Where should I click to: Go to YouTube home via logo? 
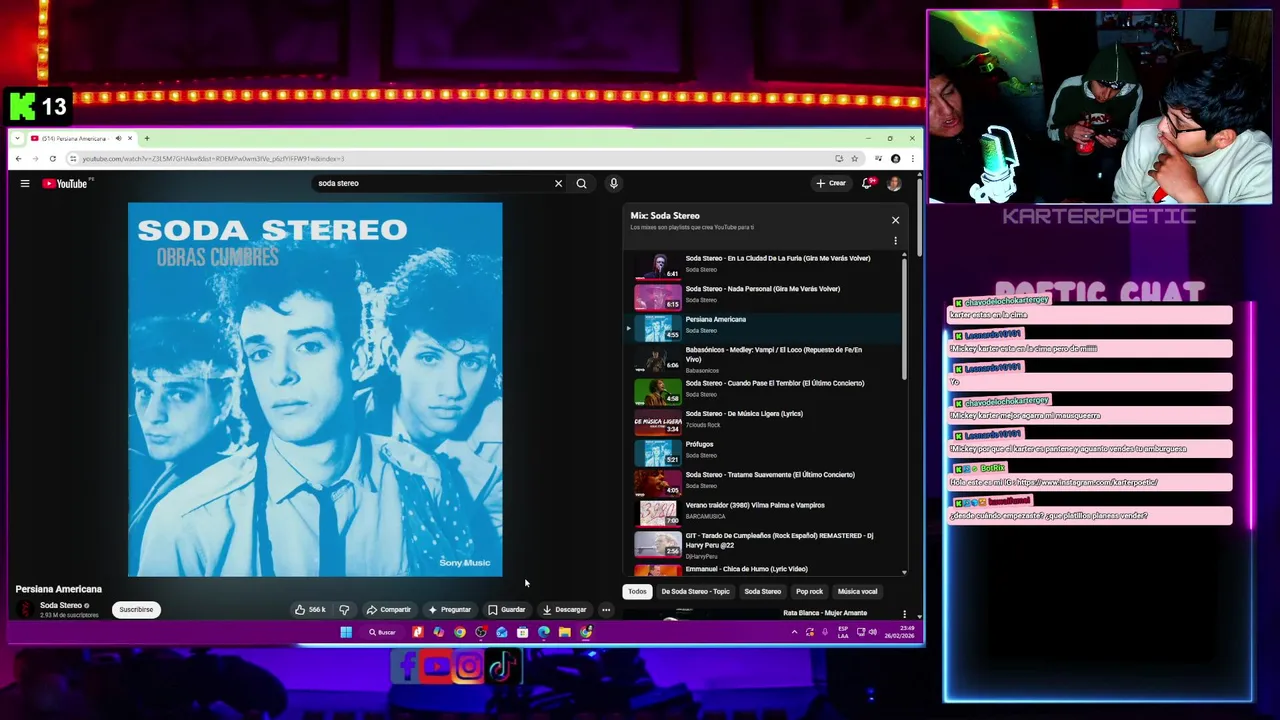(x=65, y=183)
